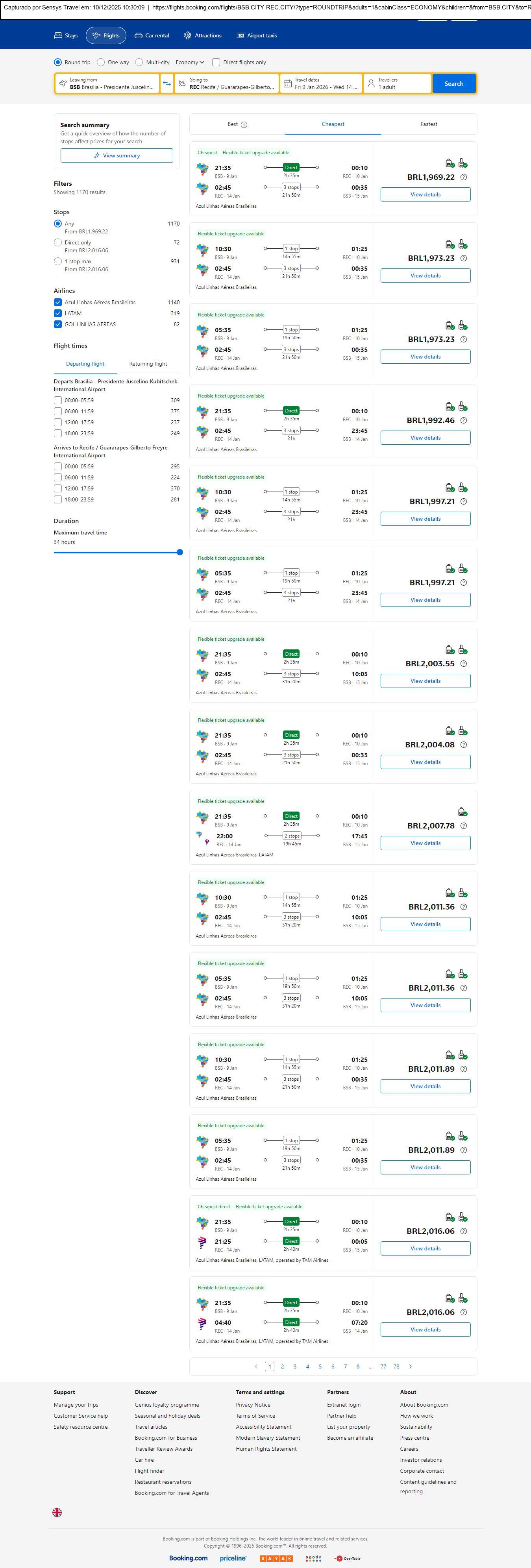Viewport: 531px width, 1568px height.
Task: Click the blue Search button
Action: (x=454, y=83)
